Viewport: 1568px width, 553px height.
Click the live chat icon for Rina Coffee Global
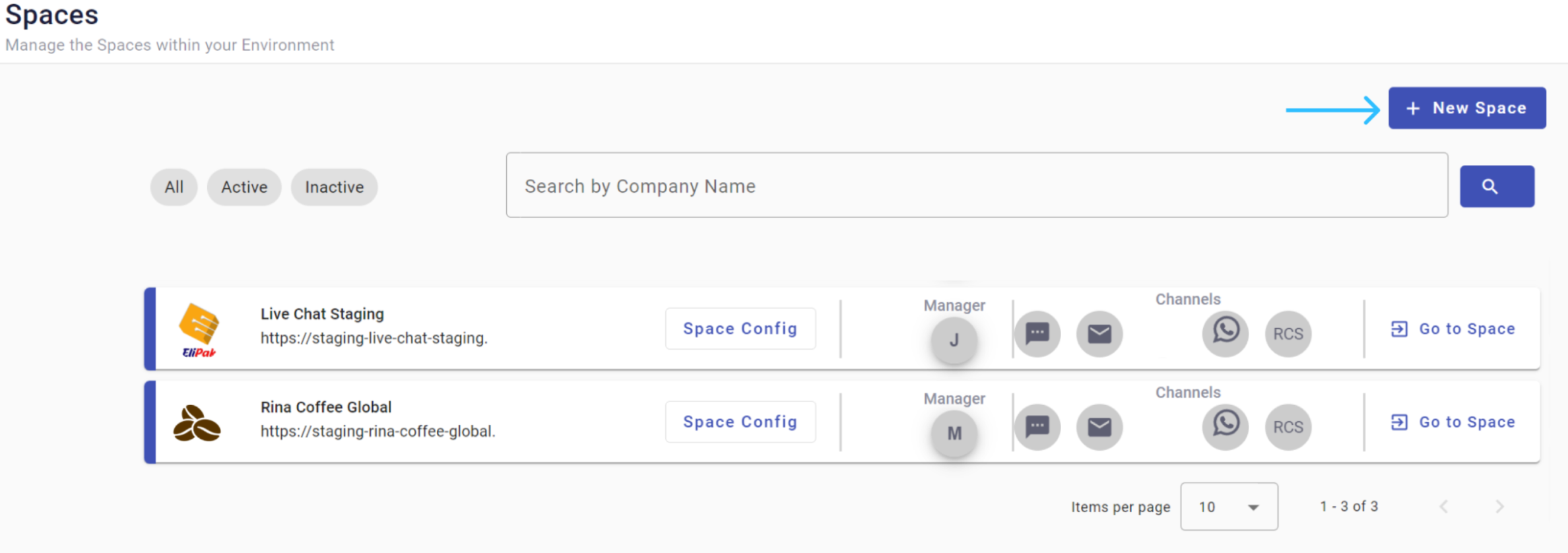pyautogui.click(x=1037, y=427)
